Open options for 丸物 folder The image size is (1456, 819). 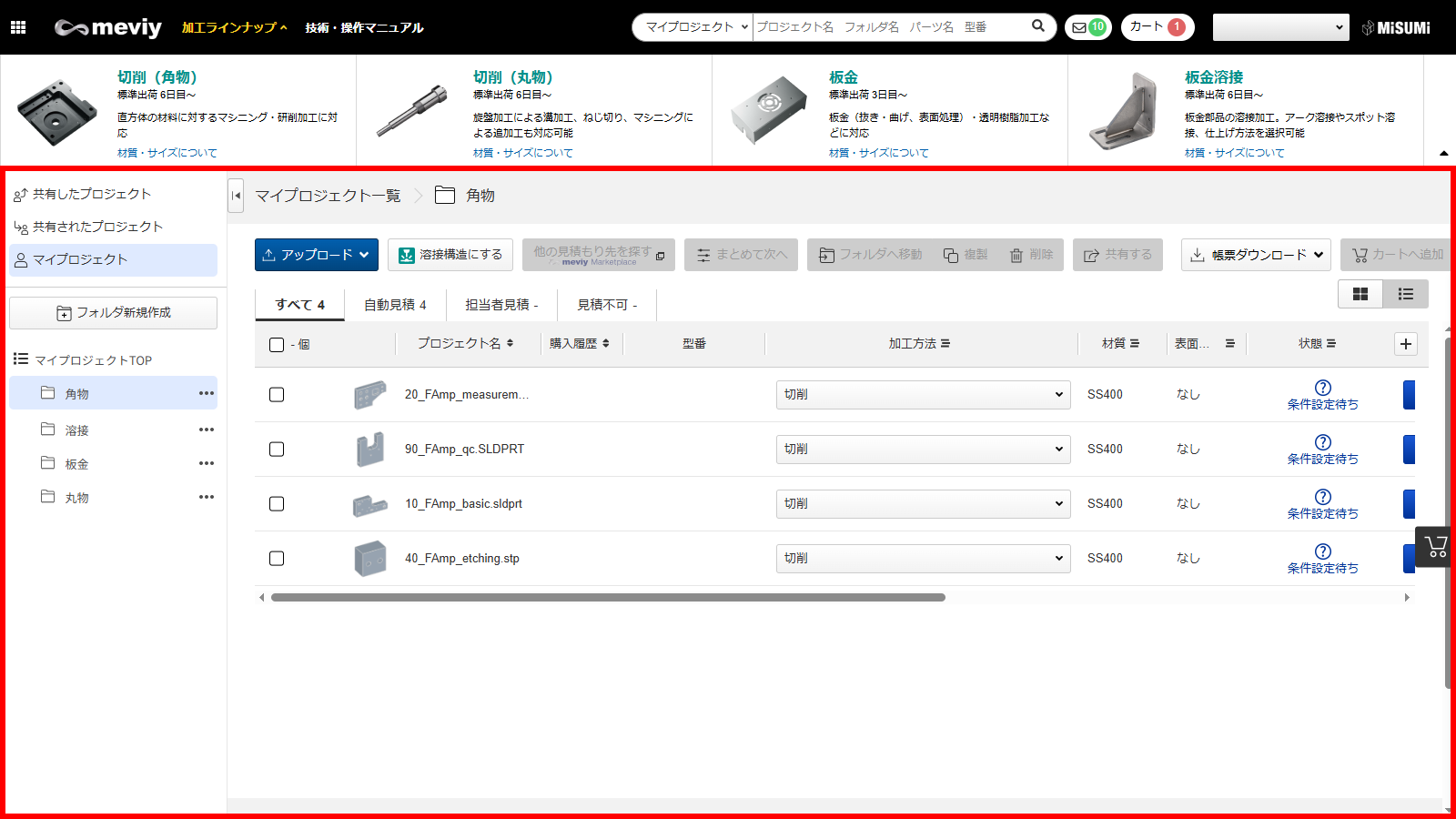tap(207, 497)
